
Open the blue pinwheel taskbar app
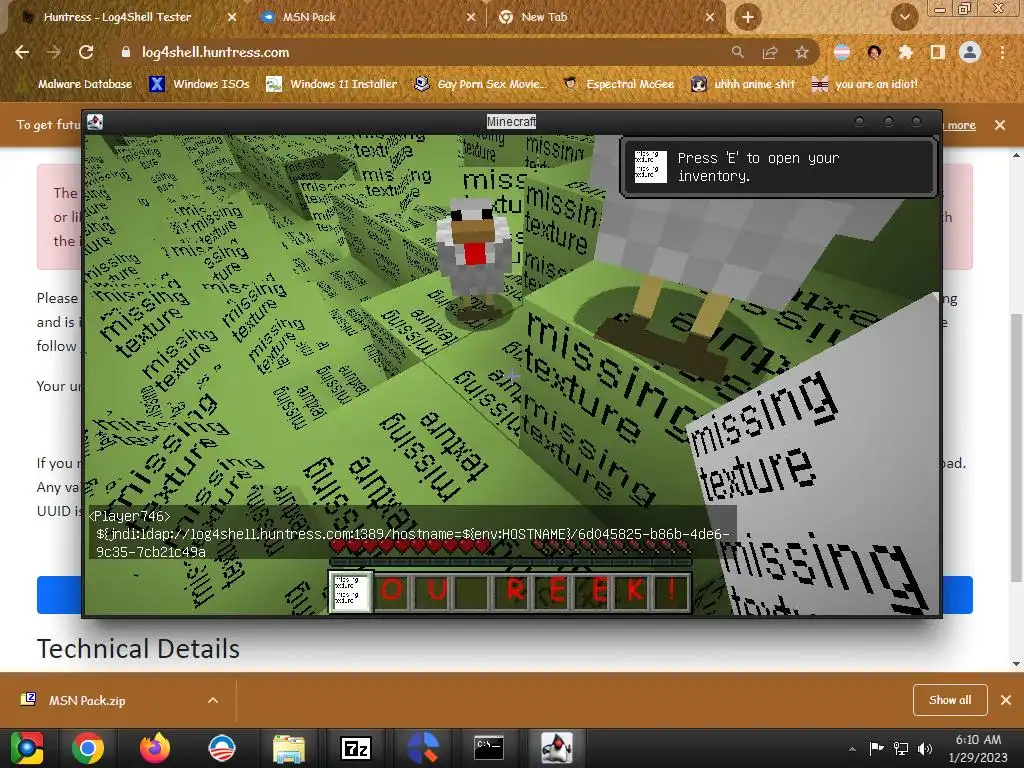(x=423, y=748)
